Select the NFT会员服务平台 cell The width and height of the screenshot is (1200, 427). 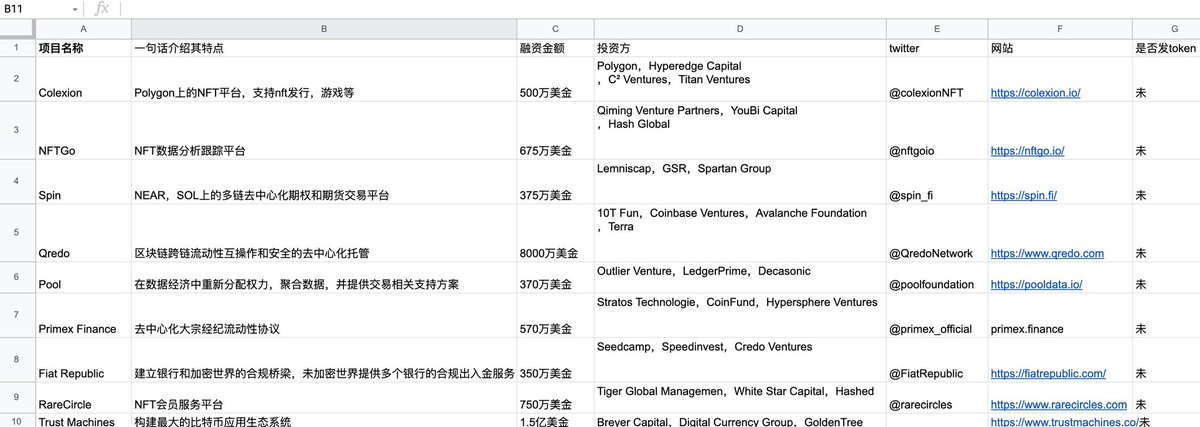(324, 397)
